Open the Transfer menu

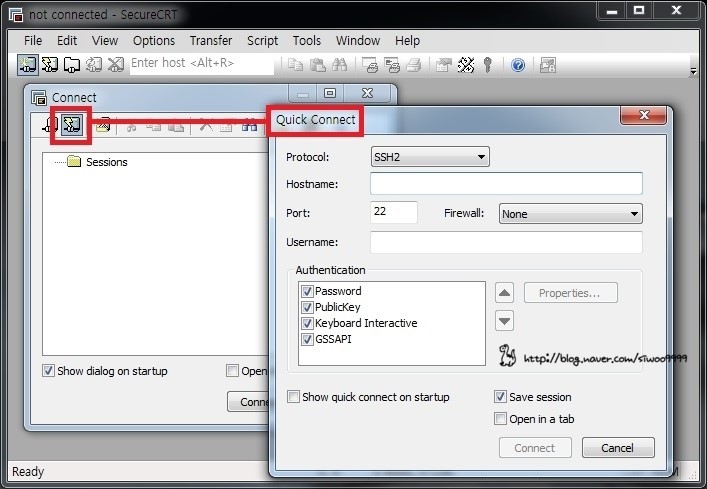[x=210, y=41]
